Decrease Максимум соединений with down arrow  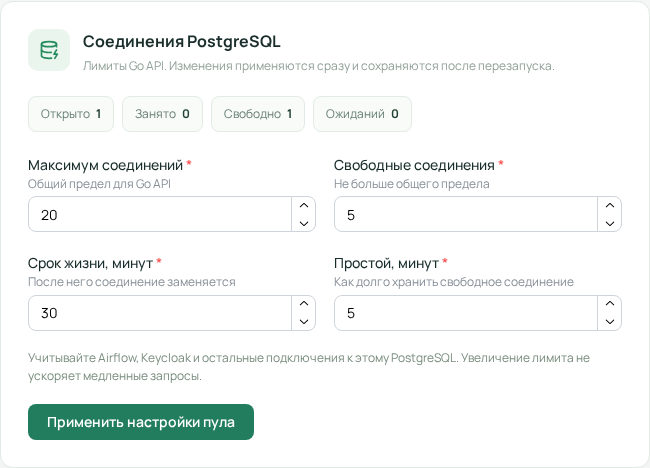pos(304,223)
